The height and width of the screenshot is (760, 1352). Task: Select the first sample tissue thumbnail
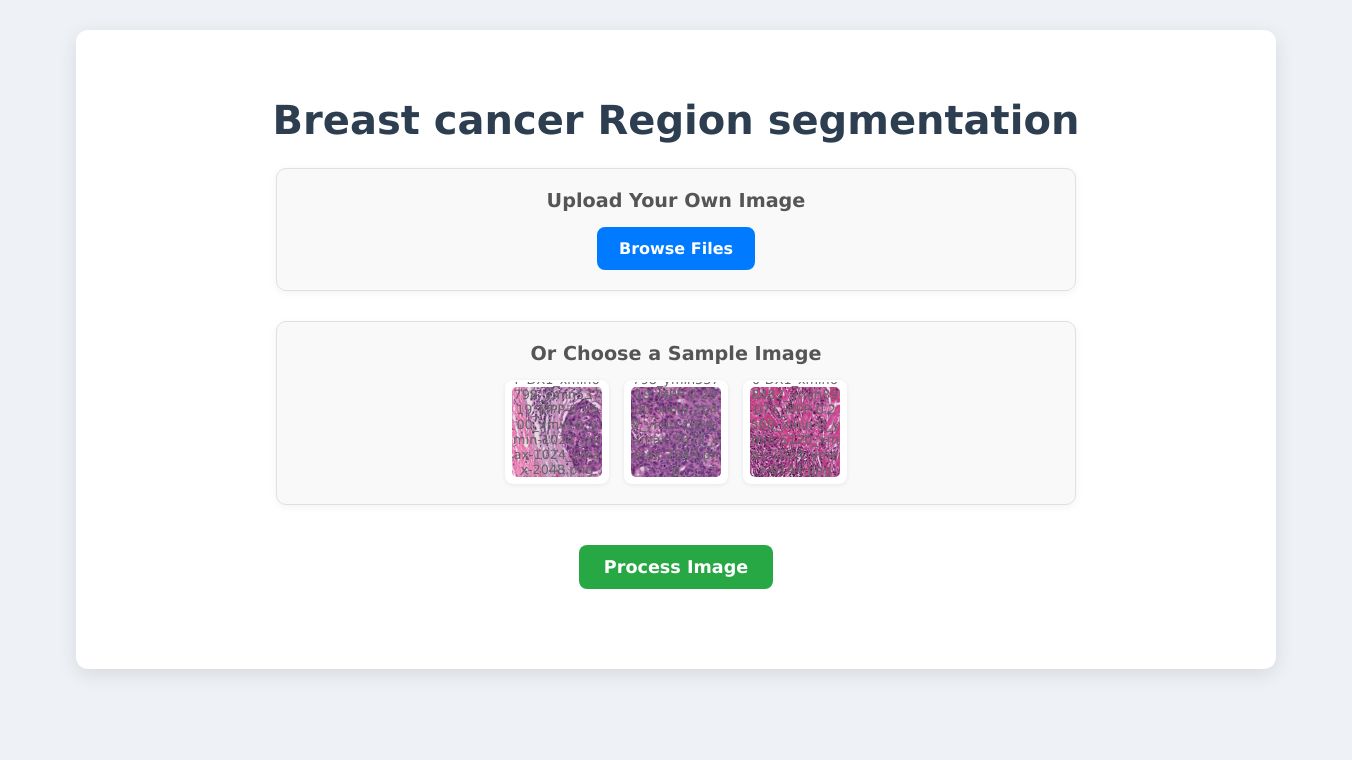point(557,432)
